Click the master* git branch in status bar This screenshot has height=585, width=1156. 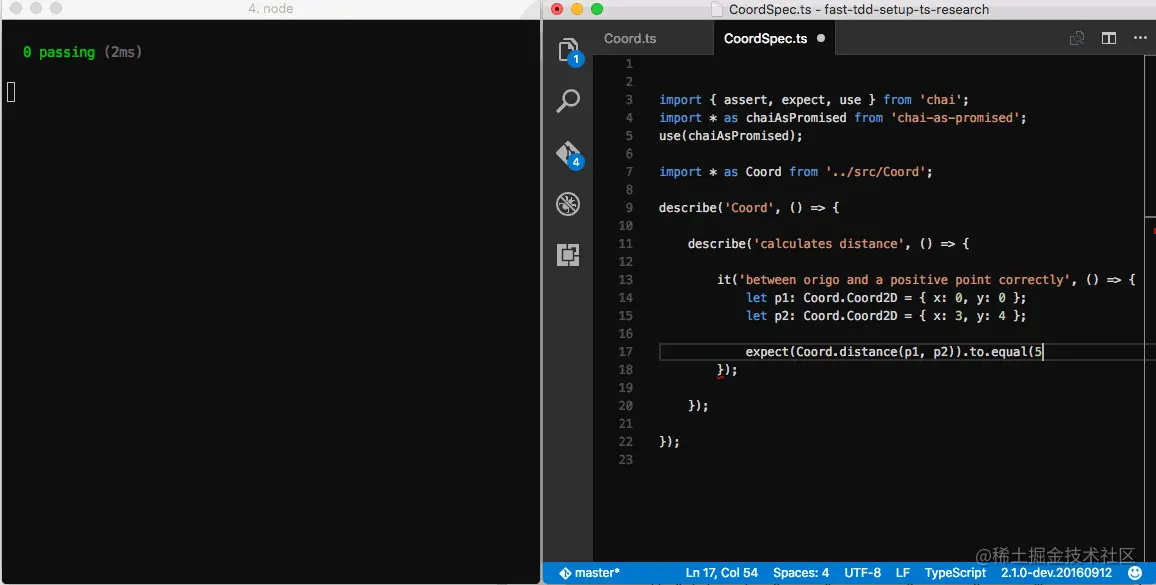589,572
